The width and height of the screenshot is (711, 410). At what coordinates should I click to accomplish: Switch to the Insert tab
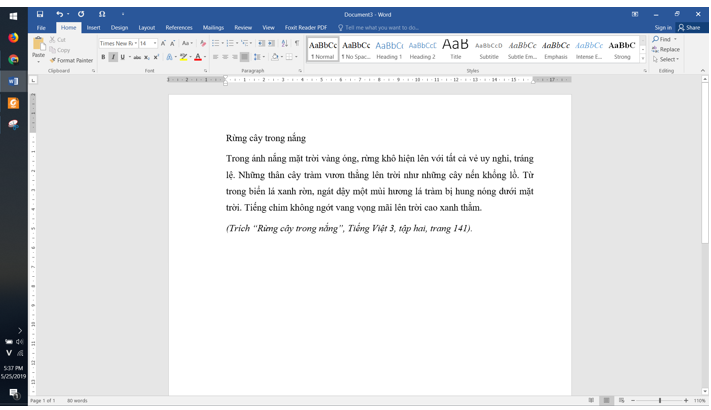pos(93,28)
